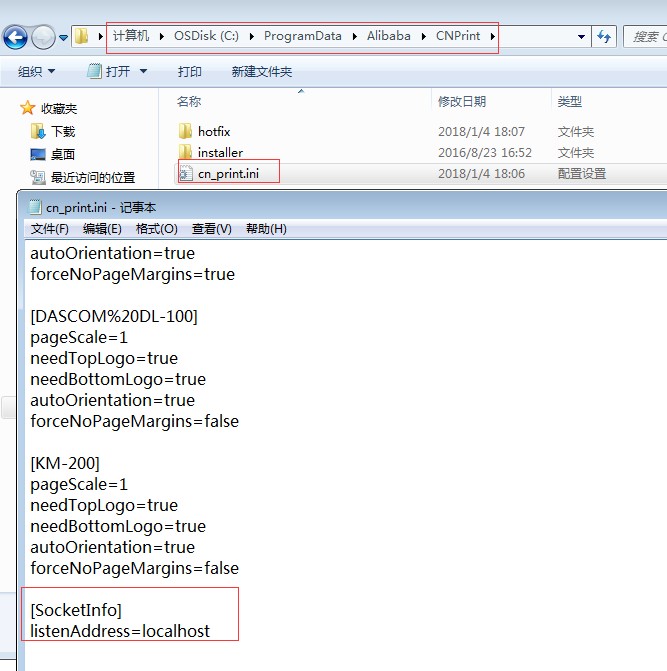Click the Notepad title bar cn_print.ini - 记事本
Image resolution: width=667 pixels, height=671 pixels.
click(101, 208)
